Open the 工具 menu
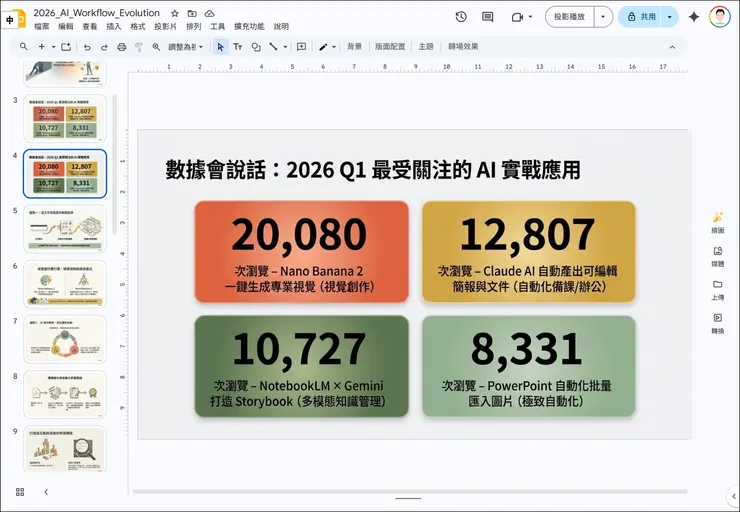Image resolution: width=740 pixels, height=512 pixels. click(x=218, y=26)
